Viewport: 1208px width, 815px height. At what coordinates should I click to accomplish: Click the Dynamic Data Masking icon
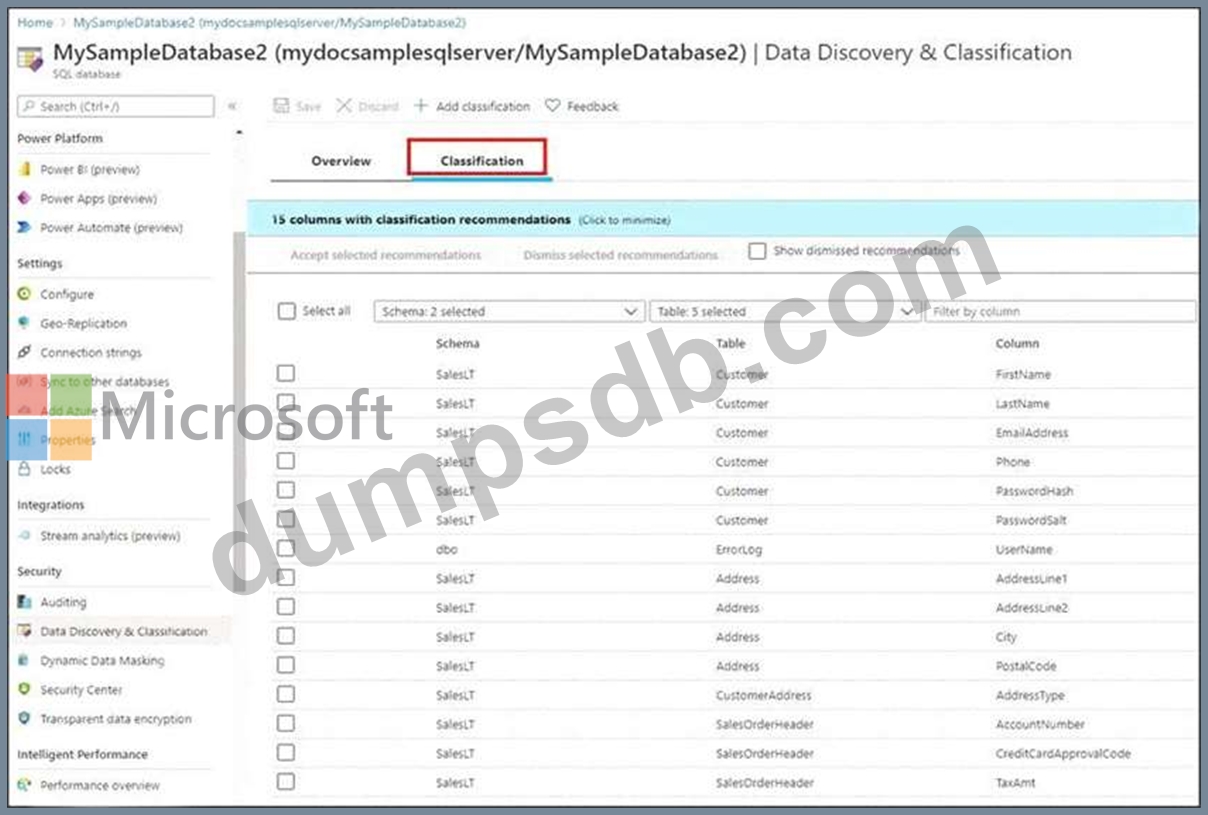pos(25,661)
